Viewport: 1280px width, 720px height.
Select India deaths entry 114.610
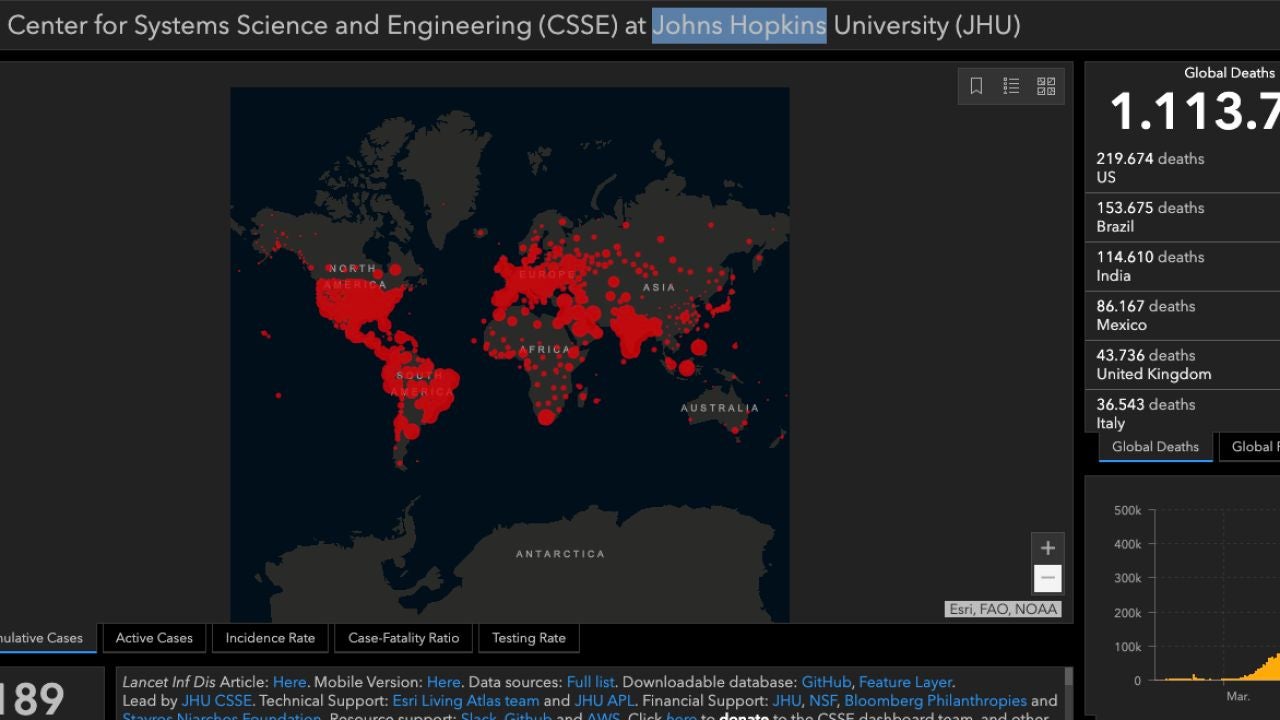tap(1182, 266)
